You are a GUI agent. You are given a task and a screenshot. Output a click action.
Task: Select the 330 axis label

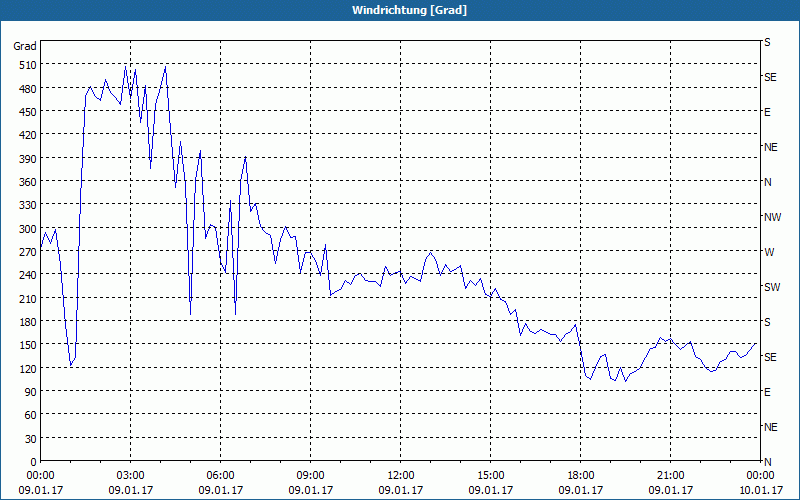pyautogui.click(x=28, y=205)
